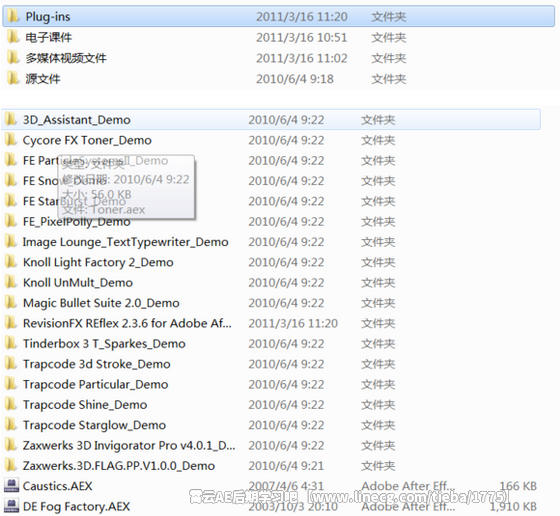Click the date in the Plug-ins row

click(301, 17)
